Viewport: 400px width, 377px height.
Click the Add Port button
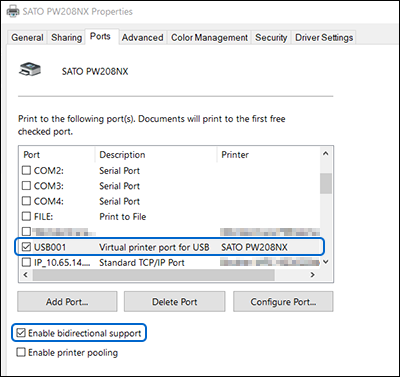coord(67,302)
